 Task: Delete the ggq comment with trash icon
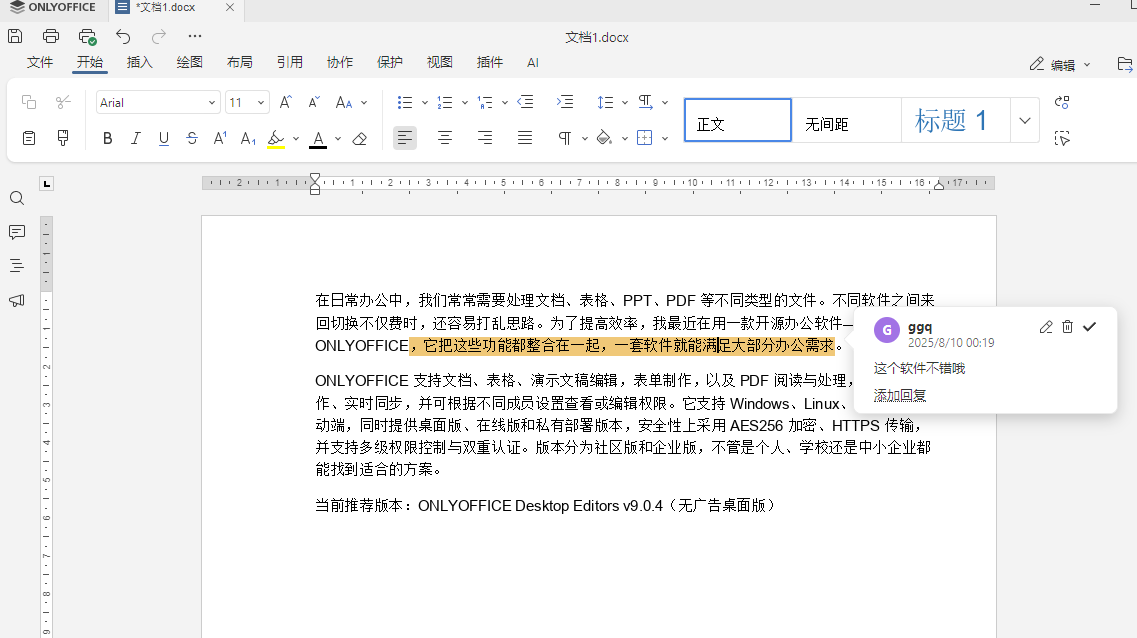[1067, 327]
